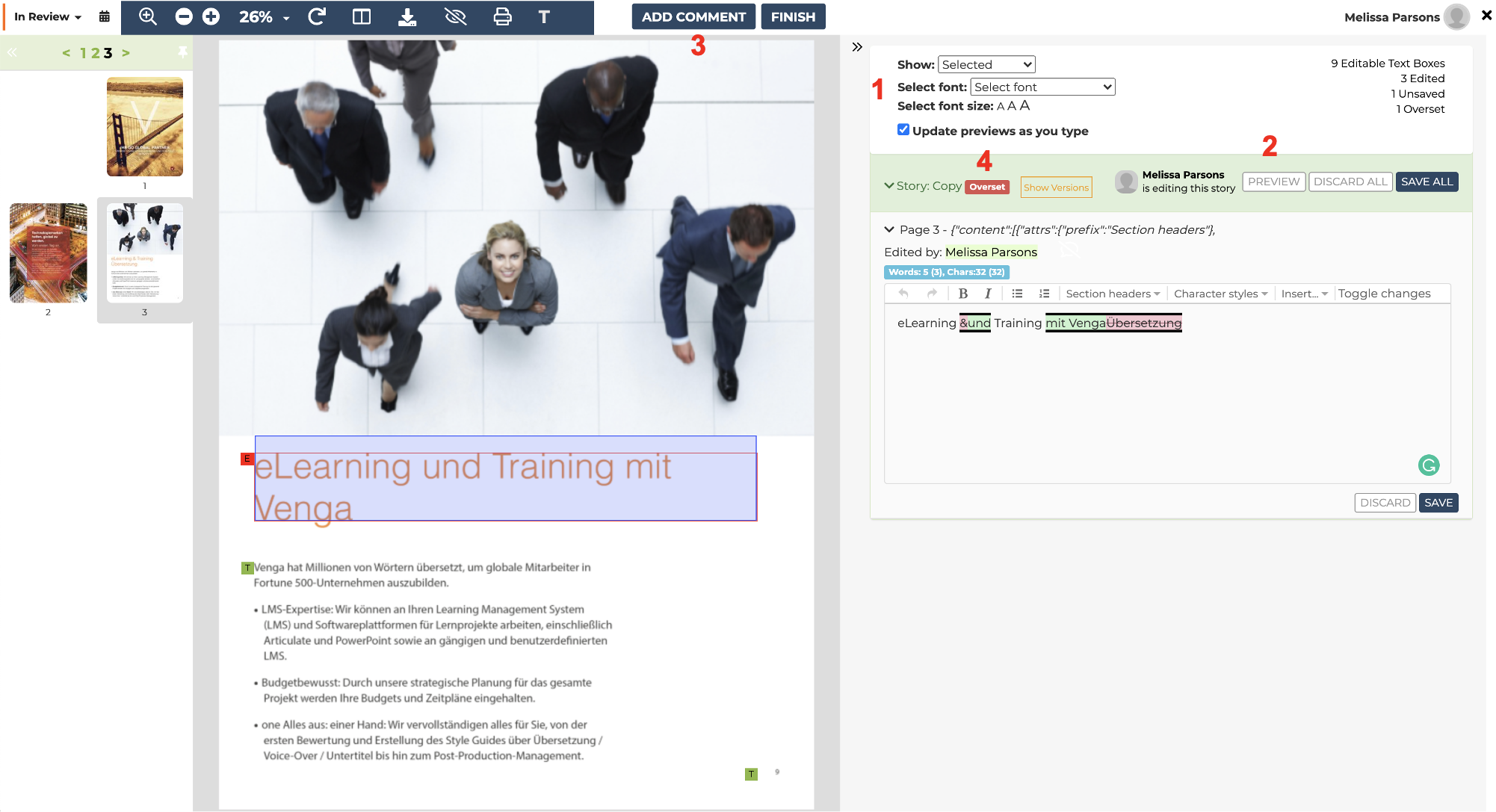1496x812 pixels.
Task: Click Toggle changes in editor toolbar
Action: click(1384, 294)
